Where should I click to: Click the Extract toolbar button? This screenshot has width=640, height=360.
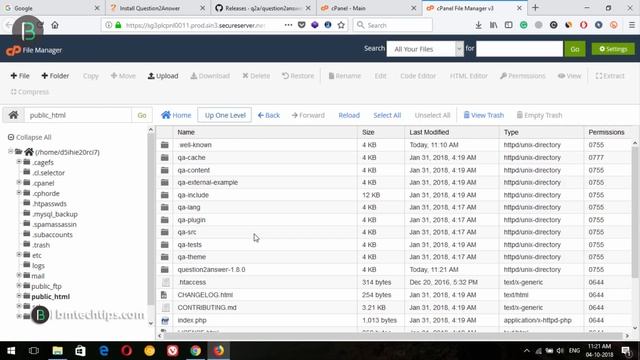point(610,76)
